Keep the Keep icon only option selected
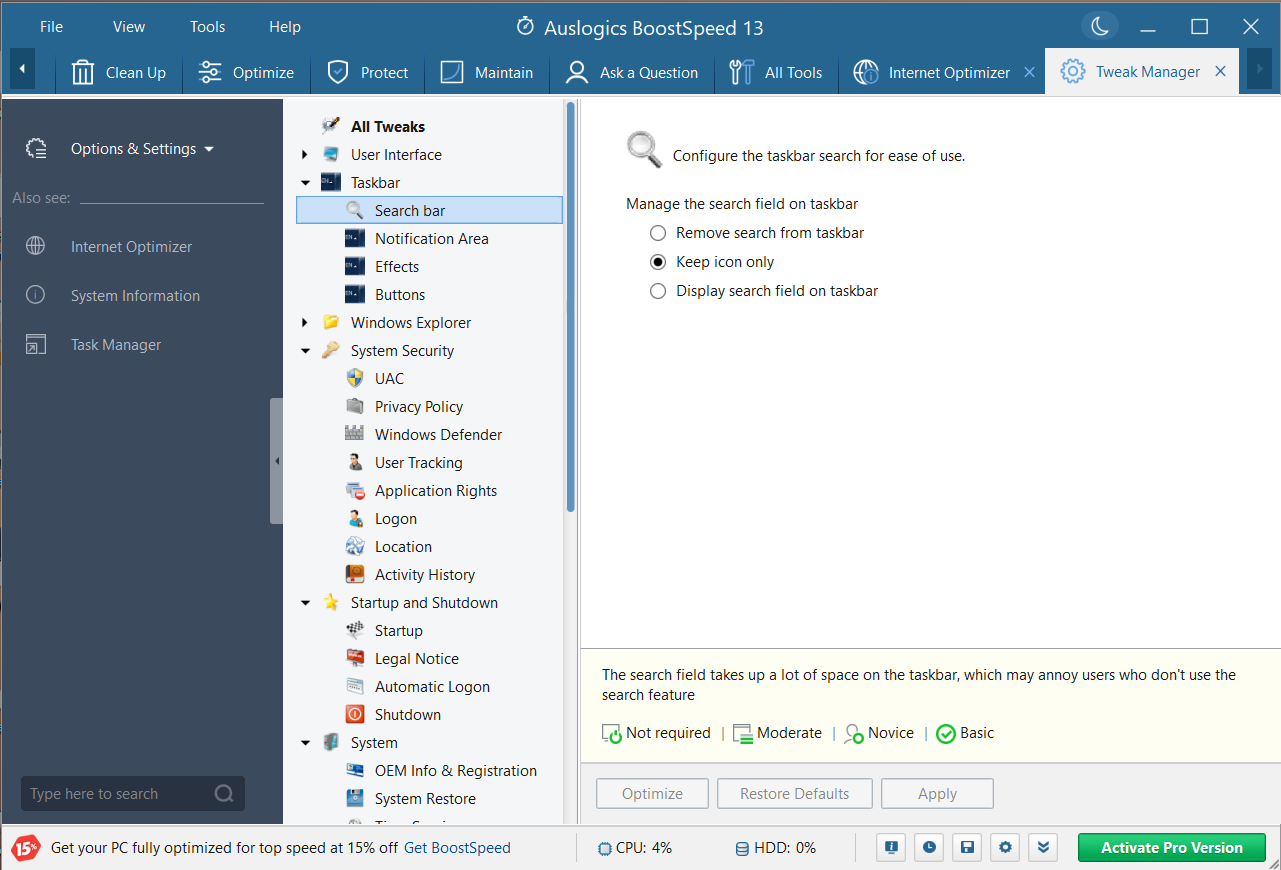Image resolution: width=1281 pixels, height=870 pixels. coord(658,261)
